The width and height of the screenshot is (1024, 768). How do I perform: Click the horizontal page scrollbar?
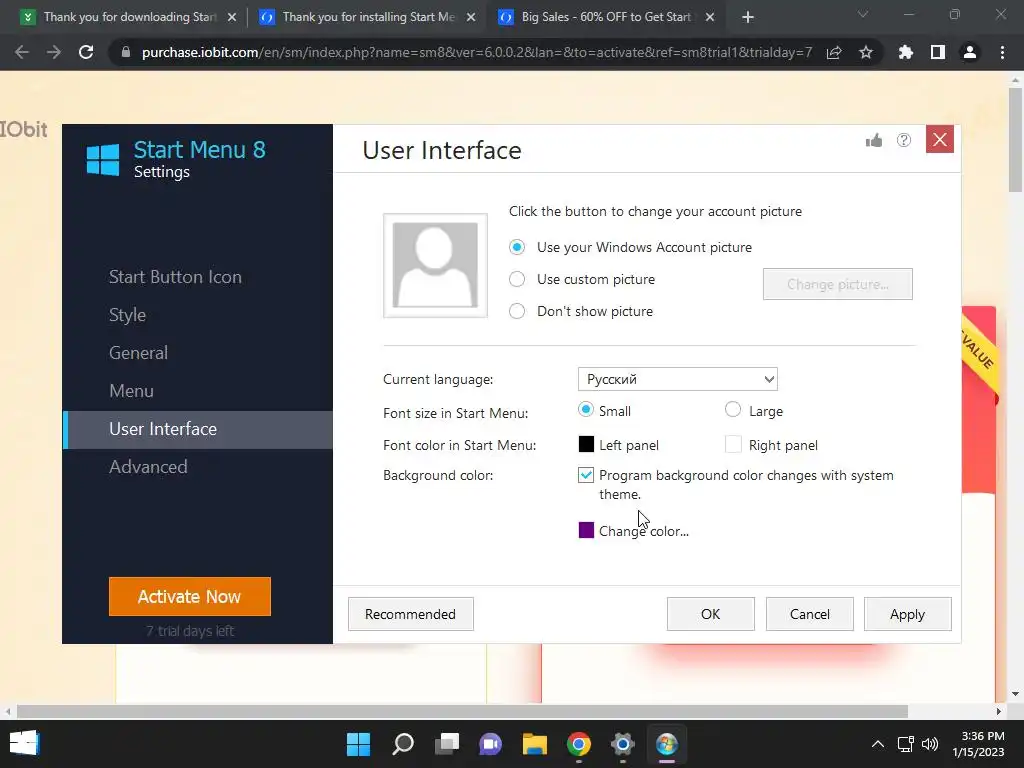(462, 711)
